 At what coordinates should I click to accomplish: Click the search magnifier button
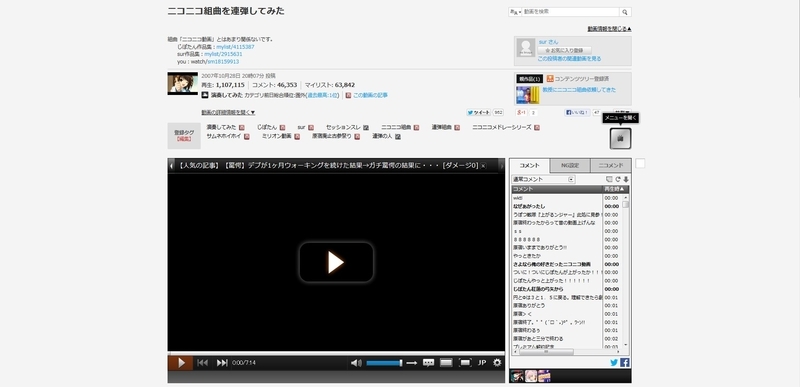(625, 12)
